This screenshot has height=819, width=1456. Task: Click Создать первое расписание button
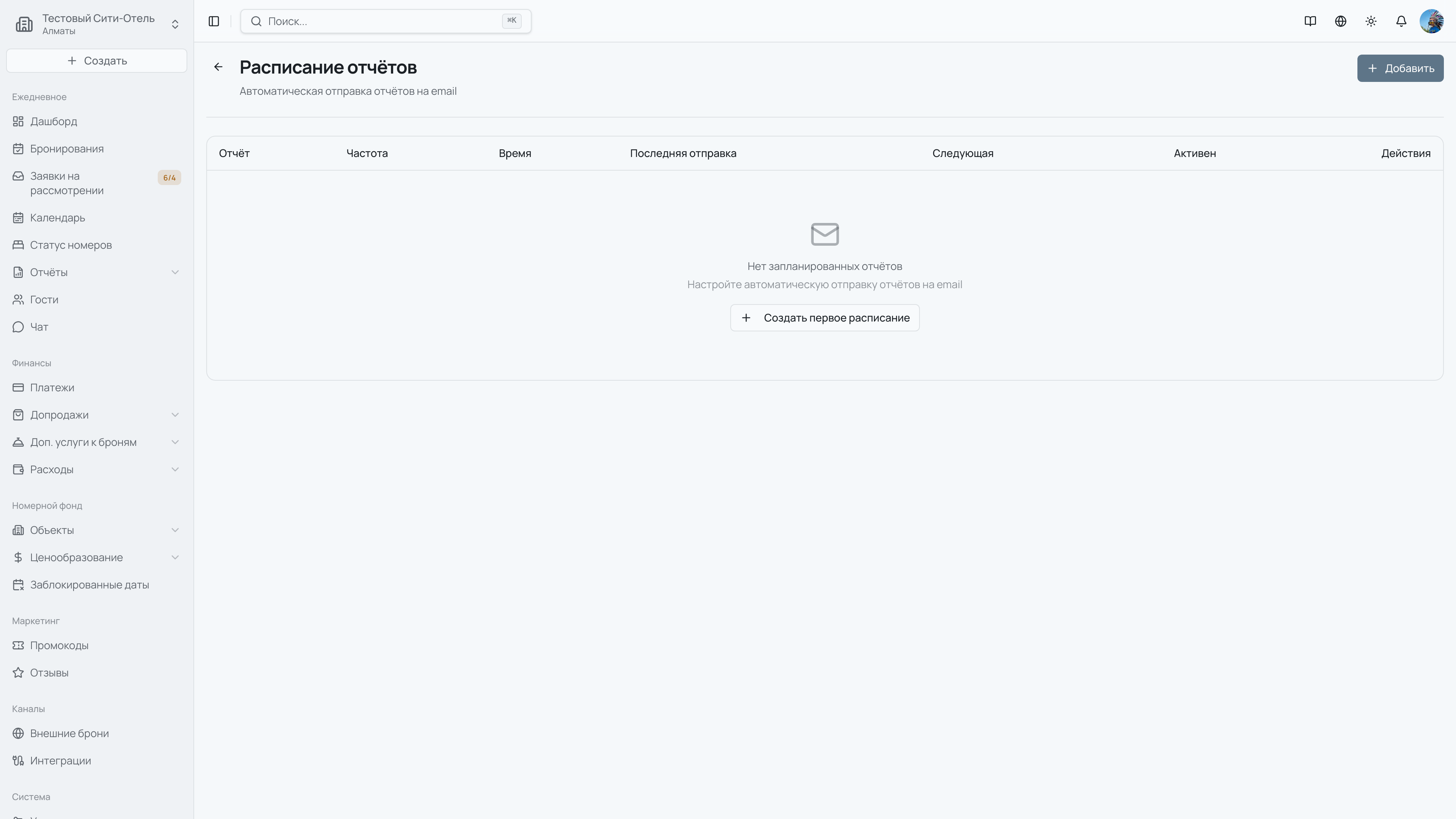[x=825, y=318]
